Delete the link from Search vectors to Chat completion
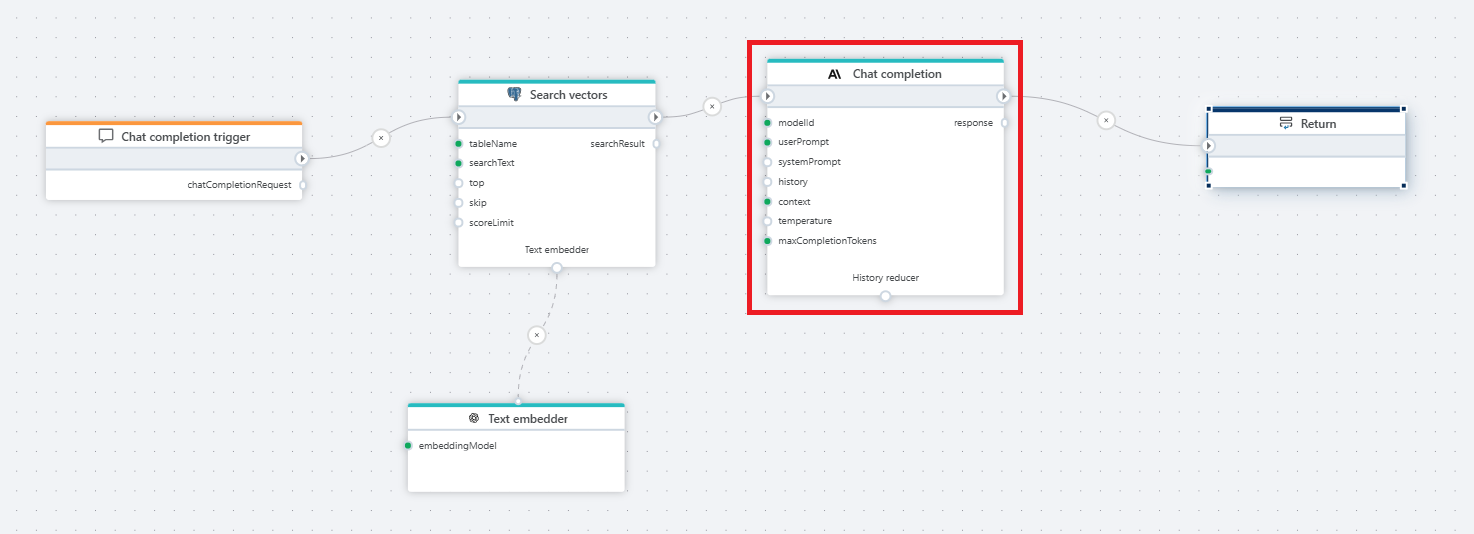1474x534 pixels. (x=711, y=106)
